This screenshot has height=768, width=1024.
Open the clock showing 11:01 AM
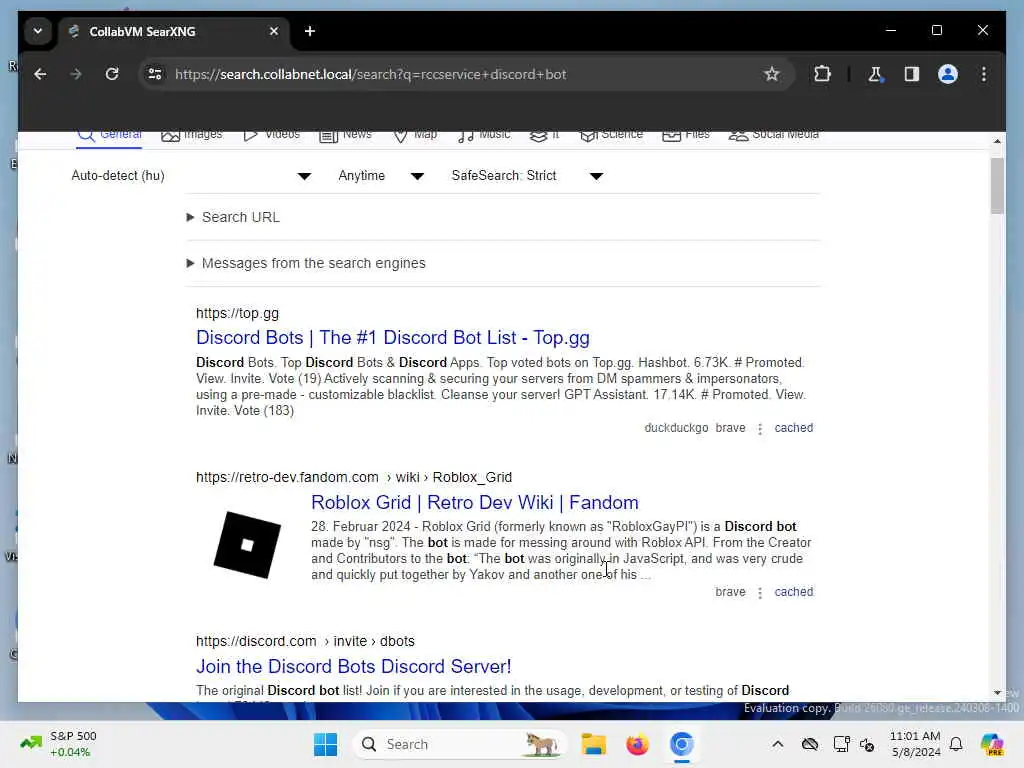tap(915, 744)
